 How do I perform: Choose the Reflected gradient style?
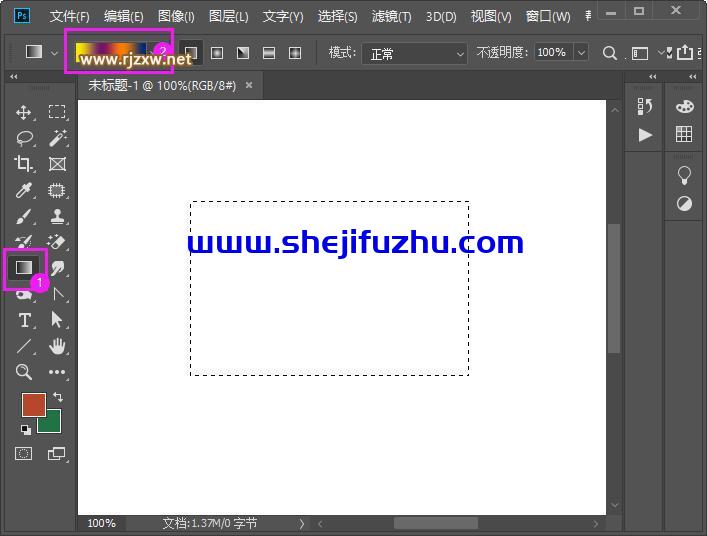pyautogui.click(x=269, y=53)
